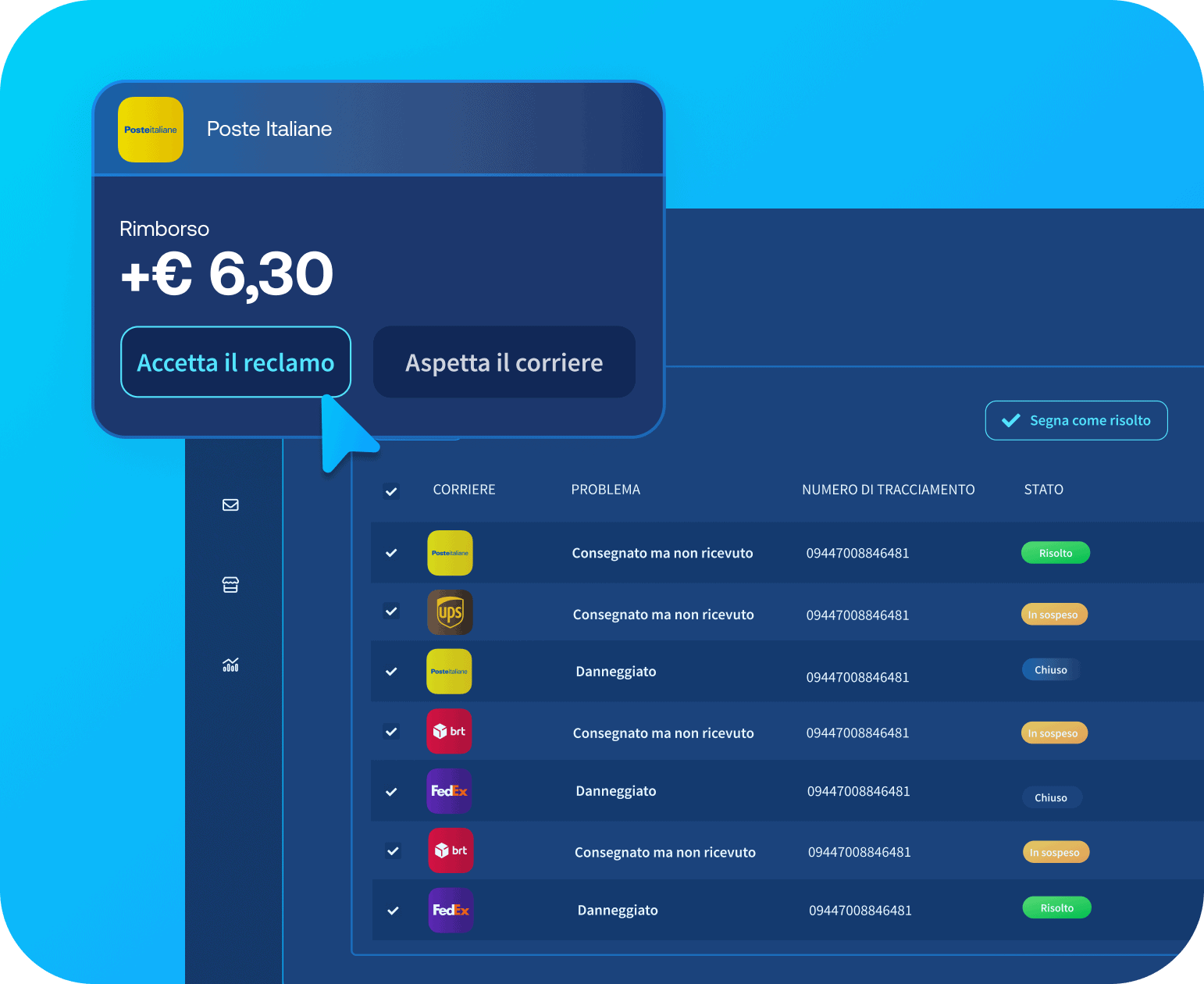Toggle checkbox for the FedEx Chiuso row

pos(392,792)
